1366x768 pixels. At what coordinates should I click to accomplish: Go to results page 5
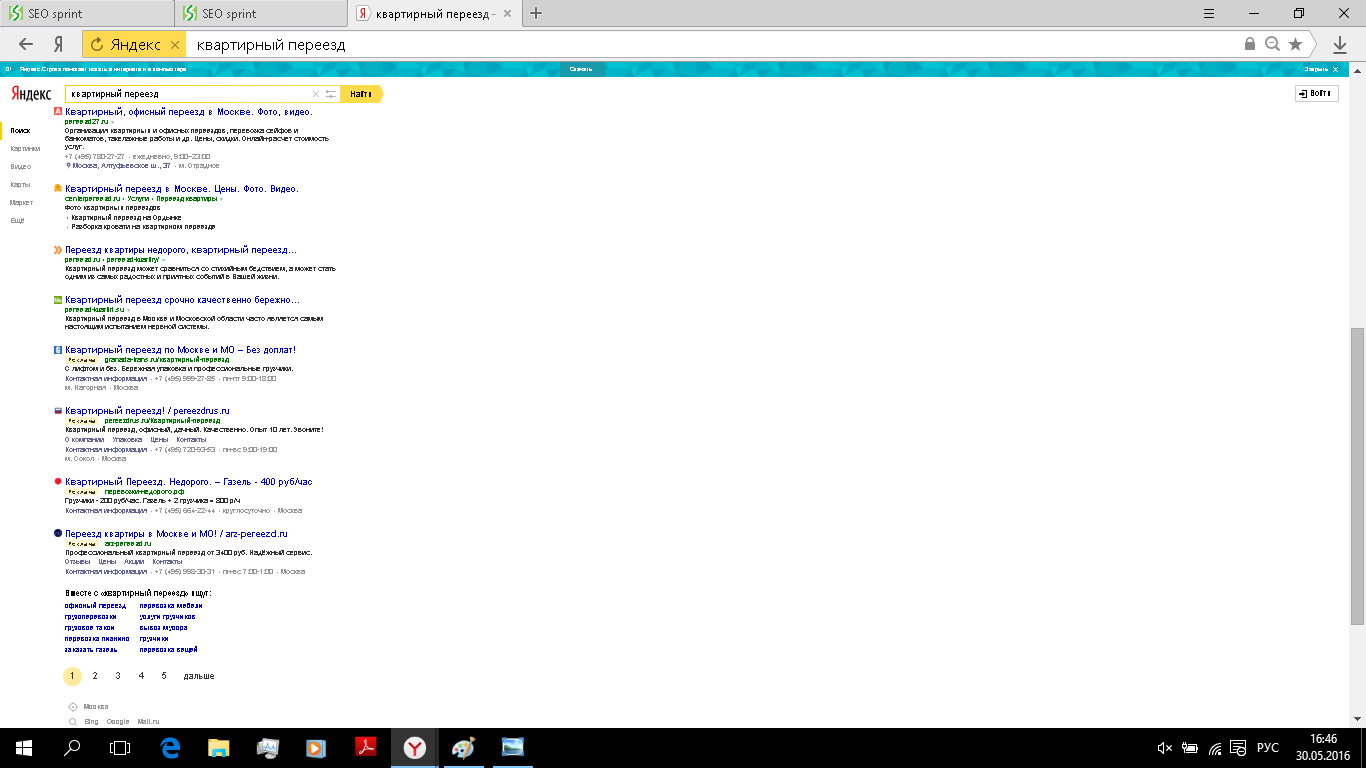tap(164, 676)
